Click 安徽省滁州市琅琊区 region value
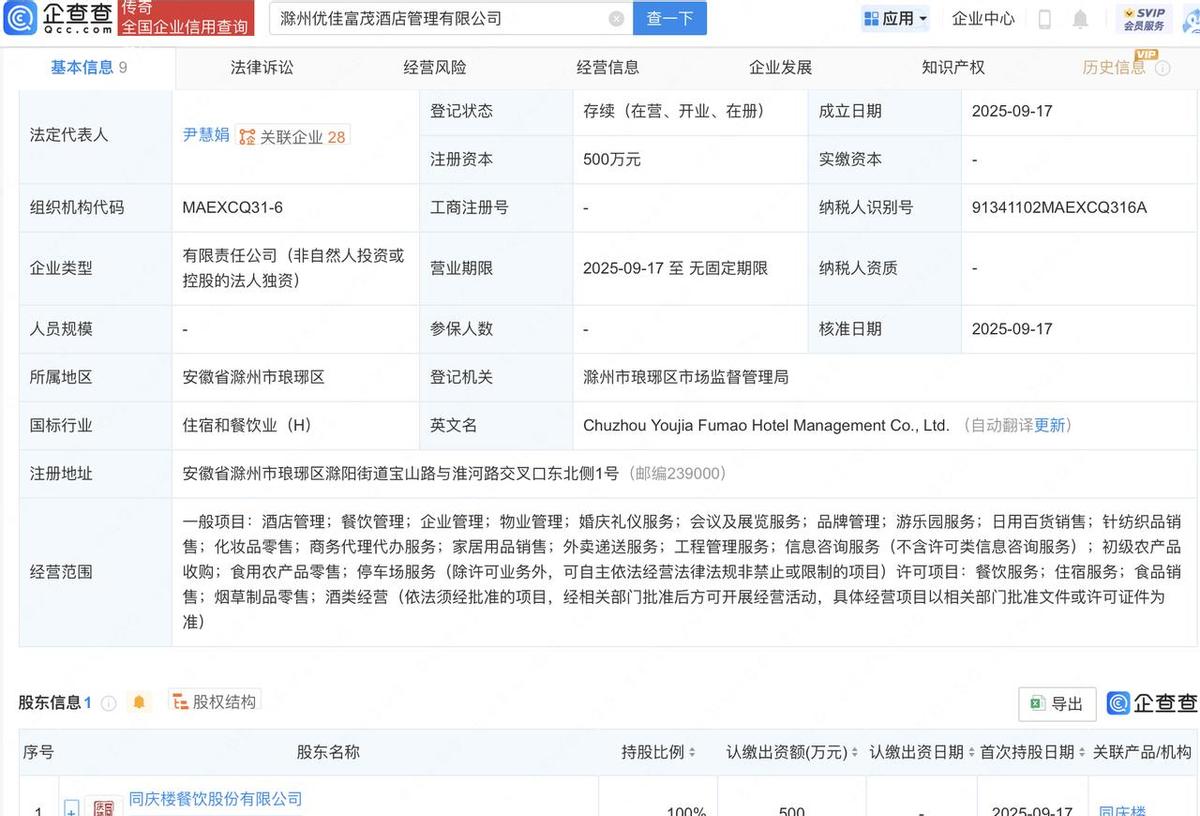This screenshot has height=816, width=1200. pyautogui.click(x=253, y=377)
